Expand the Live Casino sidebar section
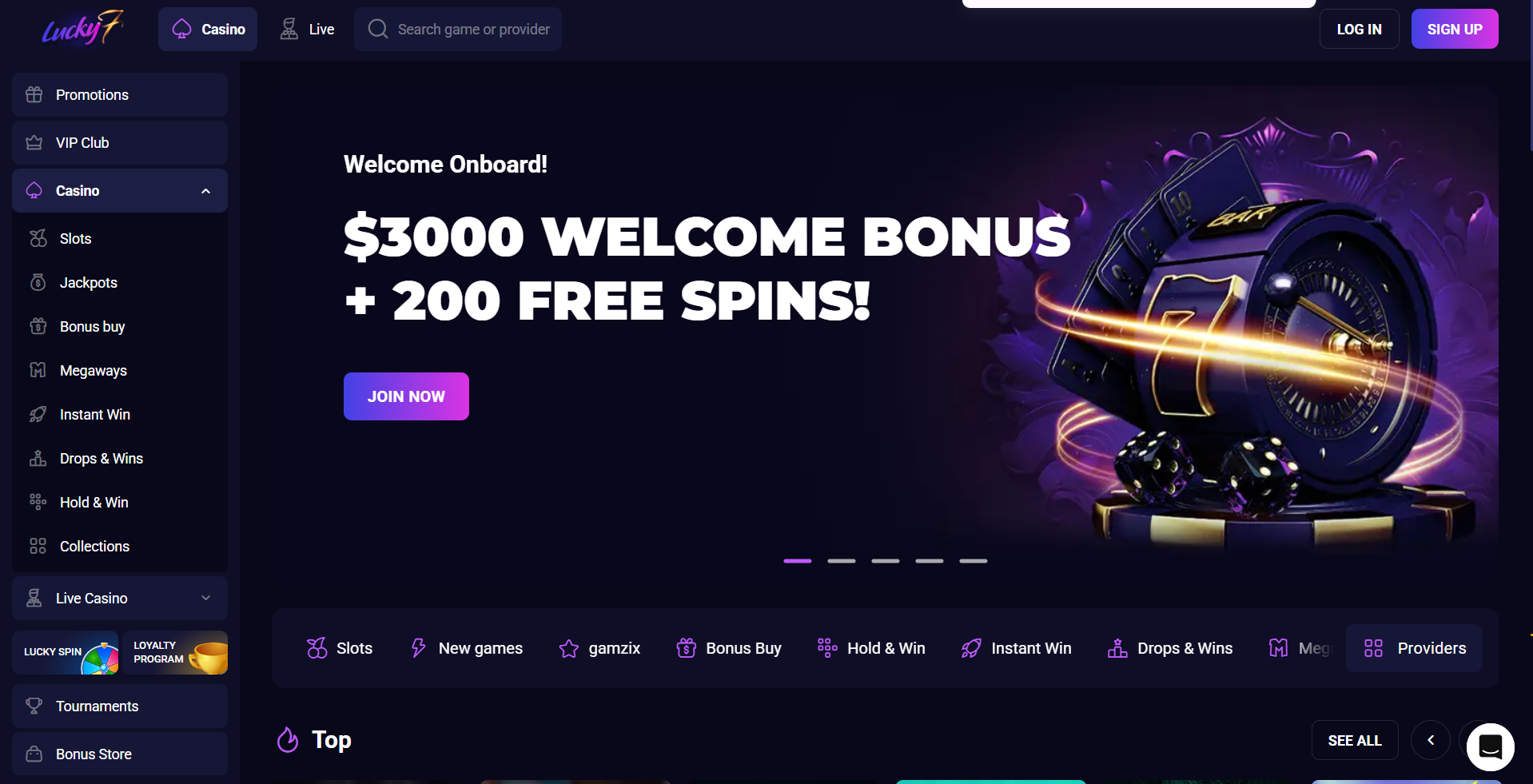 [205, 598]
